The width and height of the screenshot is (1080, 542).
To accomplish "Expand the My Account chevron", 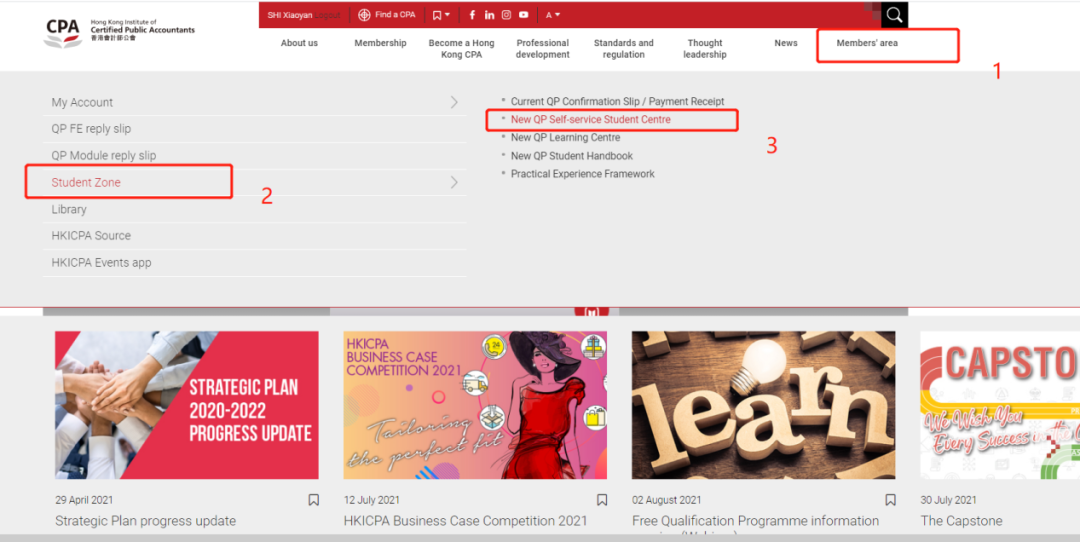I will 454,102.
